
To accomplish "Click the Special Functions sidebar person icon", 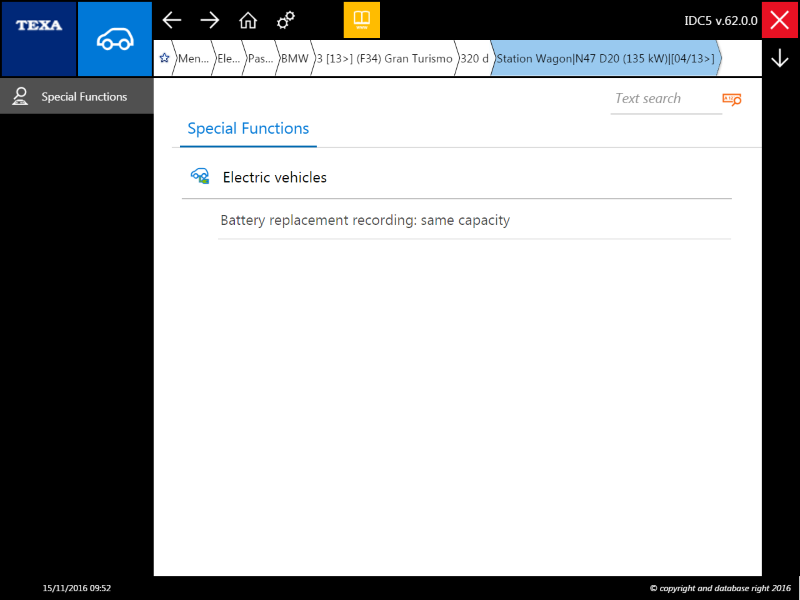I will point(20,96).
